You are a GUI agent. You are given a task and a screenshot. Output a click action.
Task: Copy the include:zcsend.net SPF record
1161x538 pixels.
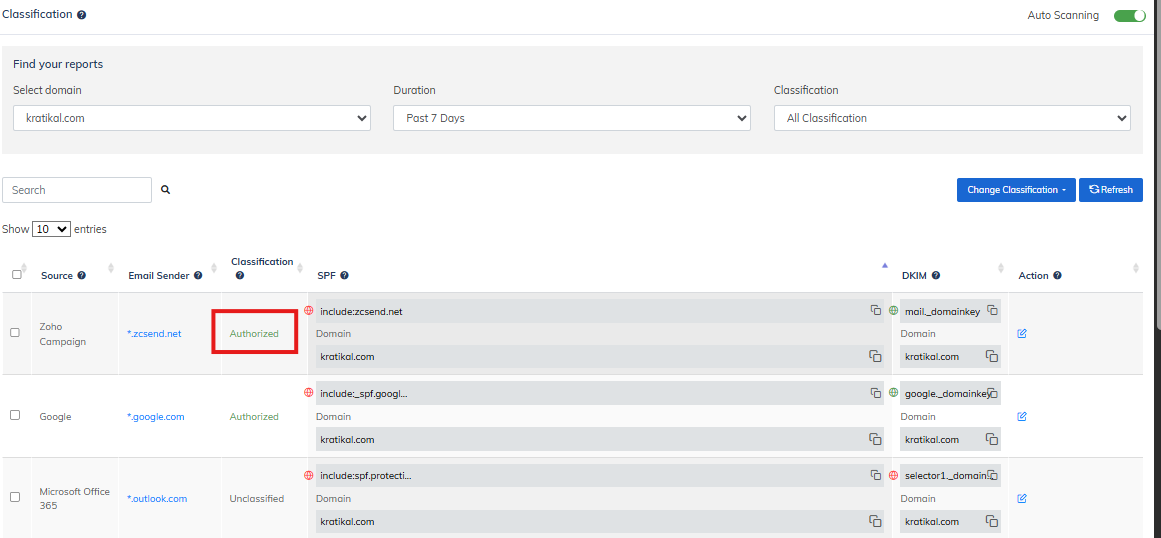point(875,311)
